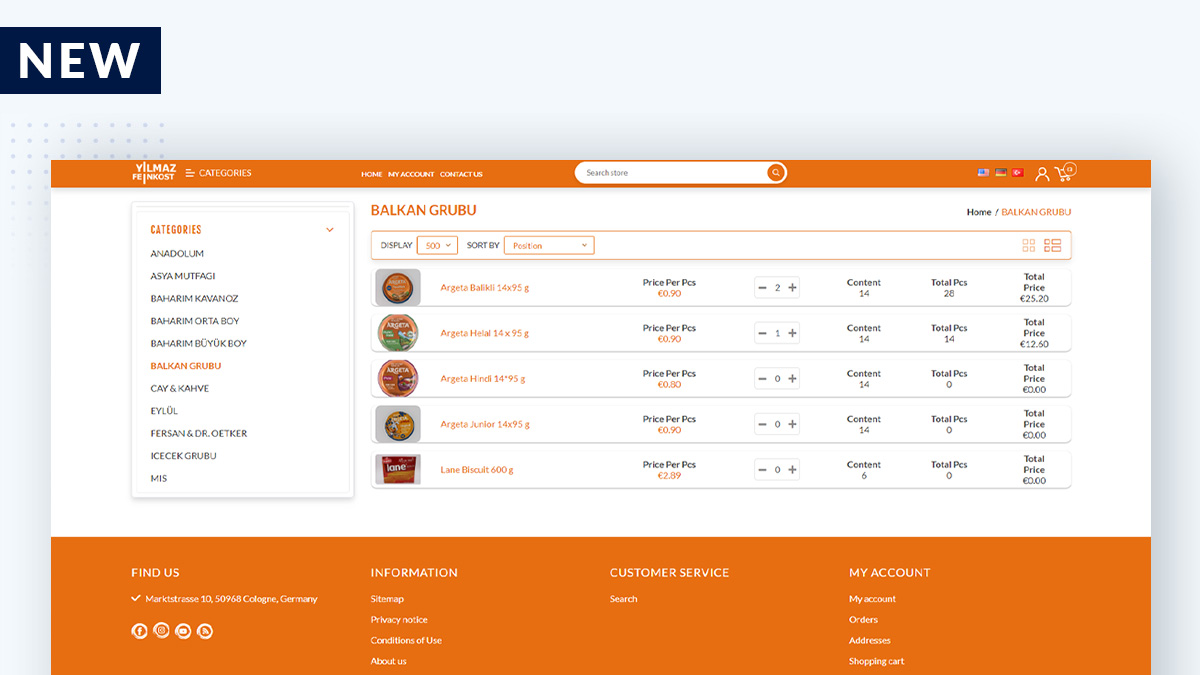
Task: Focus the Search store input field
Action: point(672,173)
